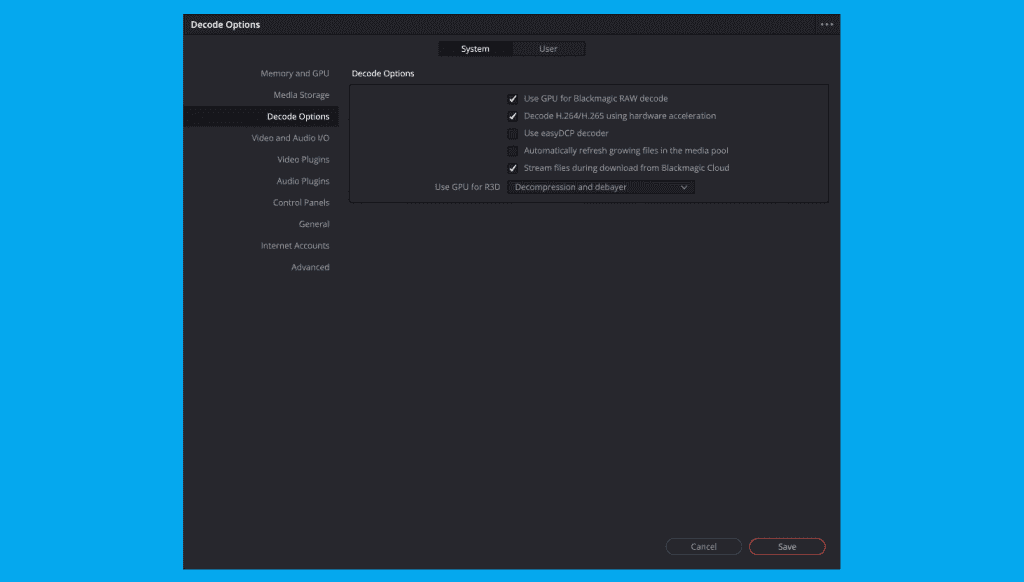Open the Media Storage settings
Screen dimensions: 1024x582
(x=301, y=95)
